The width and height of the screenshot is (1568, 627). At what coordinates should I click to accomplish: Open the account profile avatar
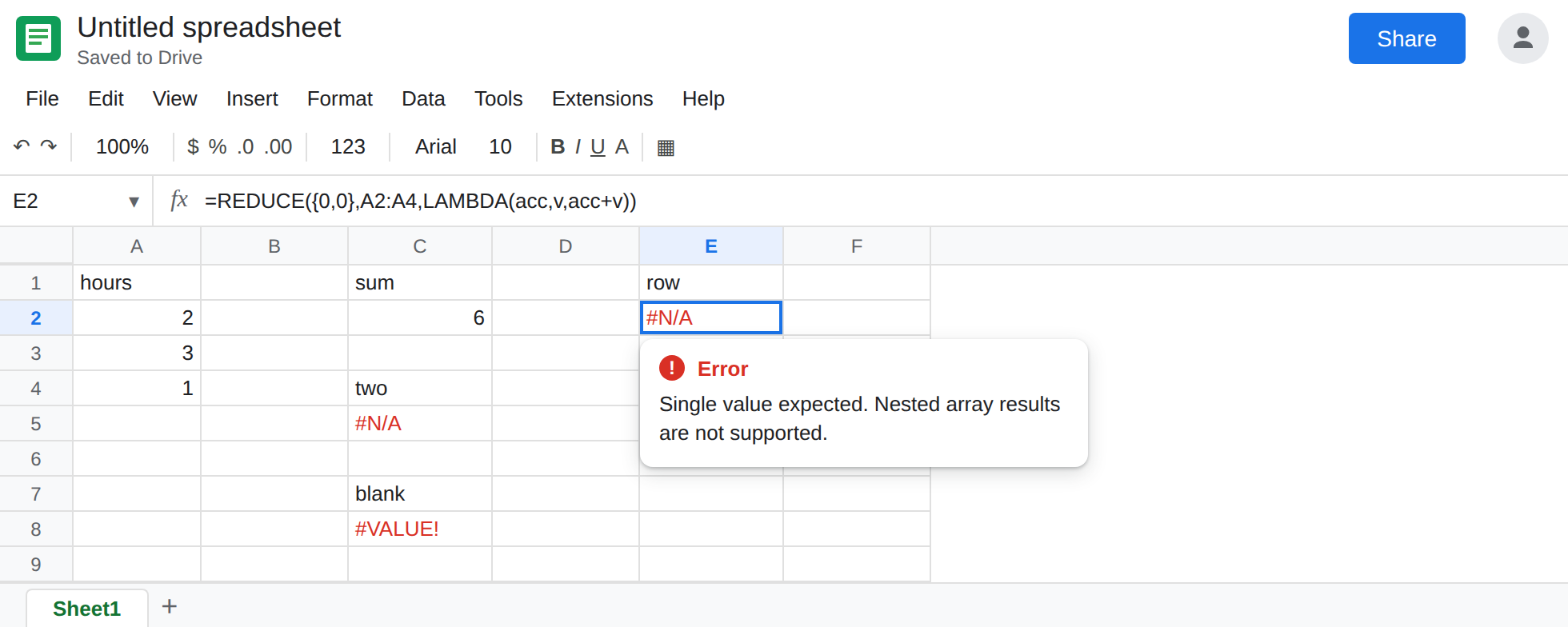pos(1523,38)
